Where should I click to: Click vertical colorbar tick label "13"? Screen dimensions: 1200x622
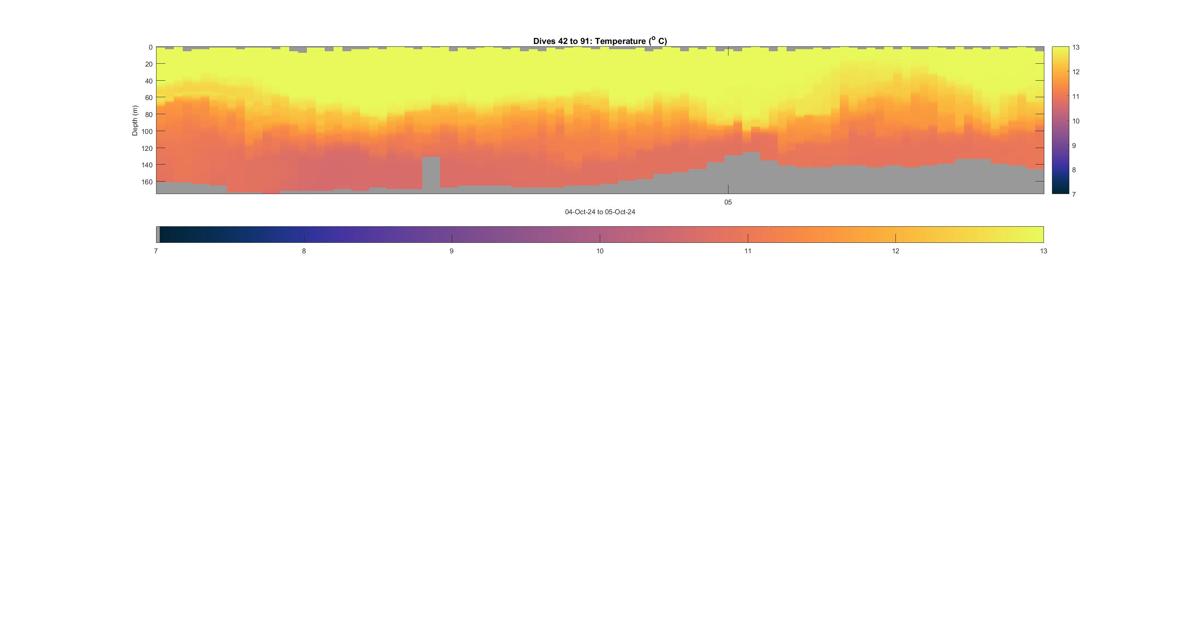tap(1077, 47)
